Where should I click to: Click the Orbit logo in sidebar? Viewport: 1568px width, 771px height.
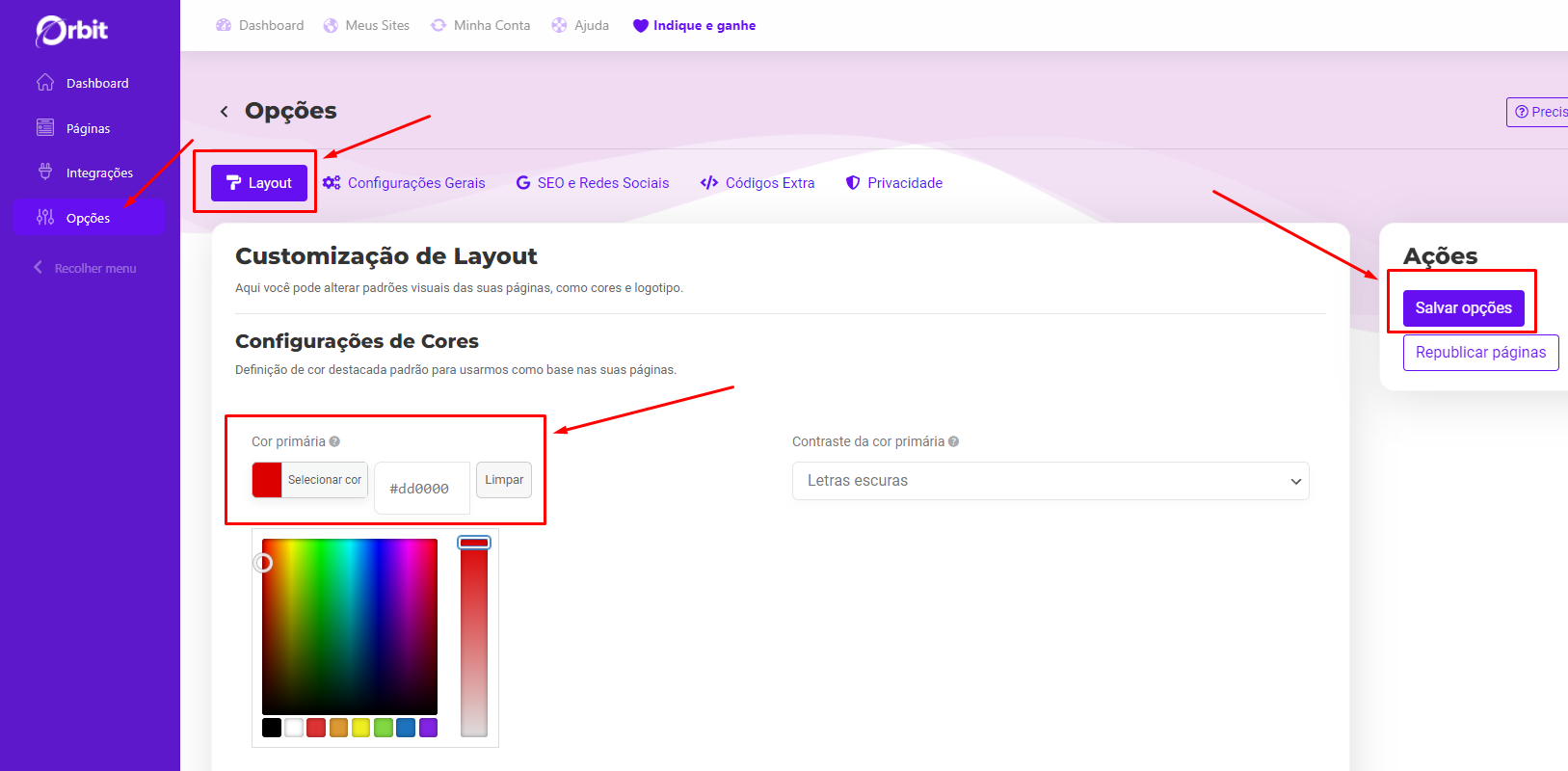click(72, 31)
